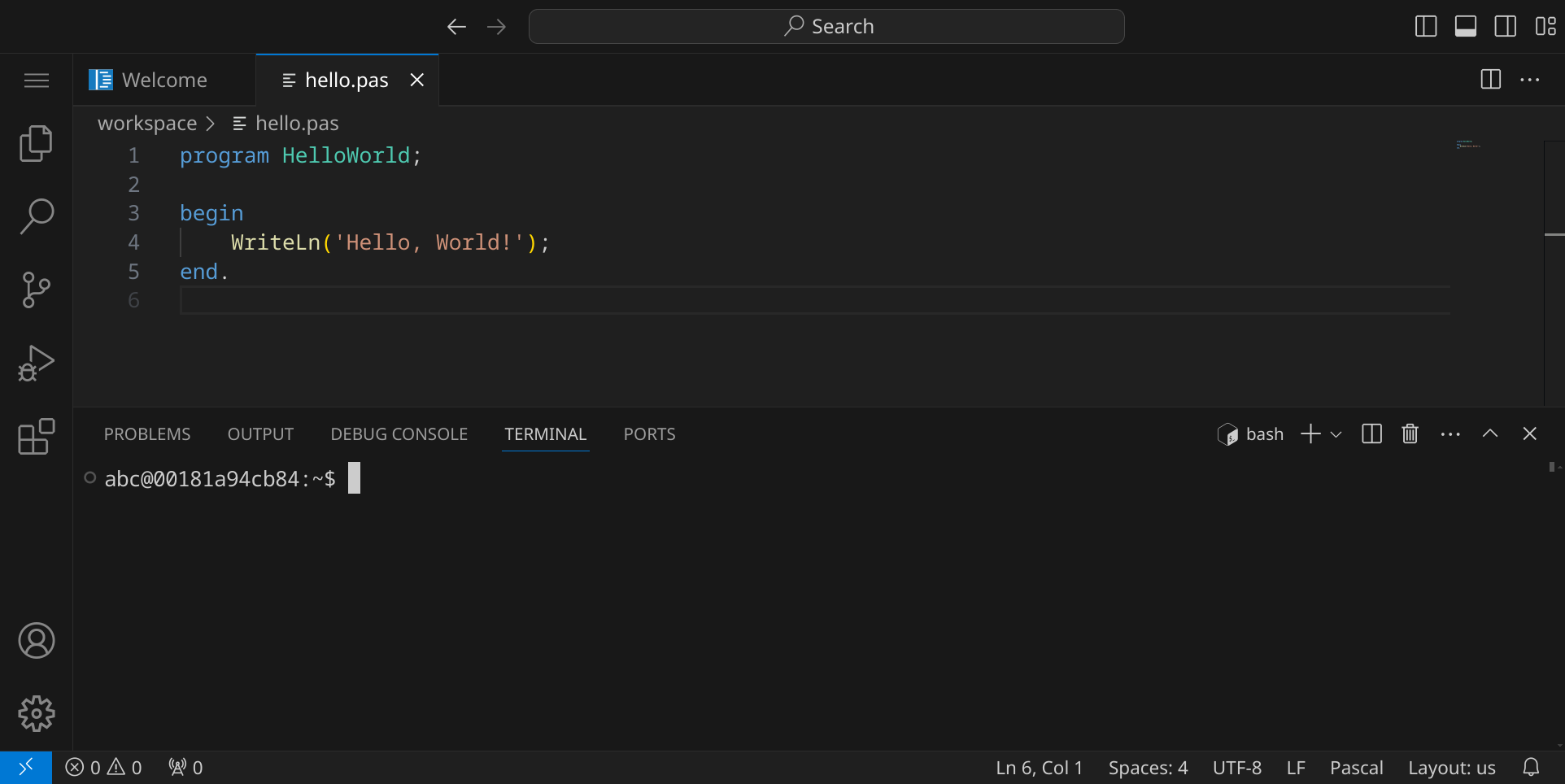Open the editor's More Actions ellipsis menu
Viewport: 1565px width, 784px height.
click(1530, 80)
